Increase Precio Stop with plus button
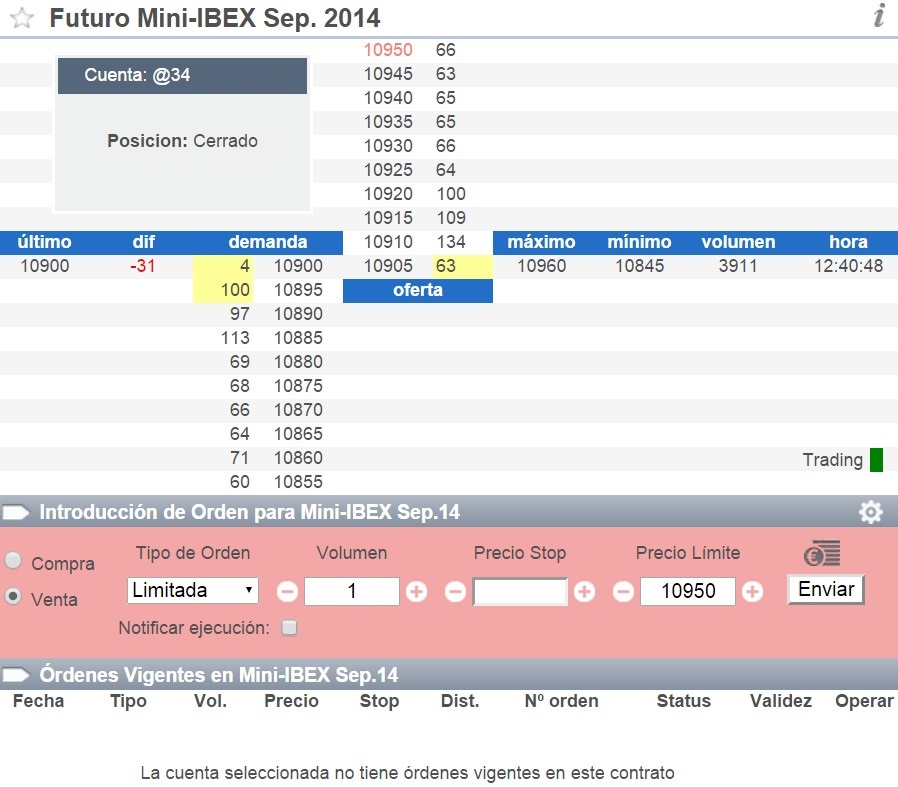898x787 pixels. (x=584, y=592)
